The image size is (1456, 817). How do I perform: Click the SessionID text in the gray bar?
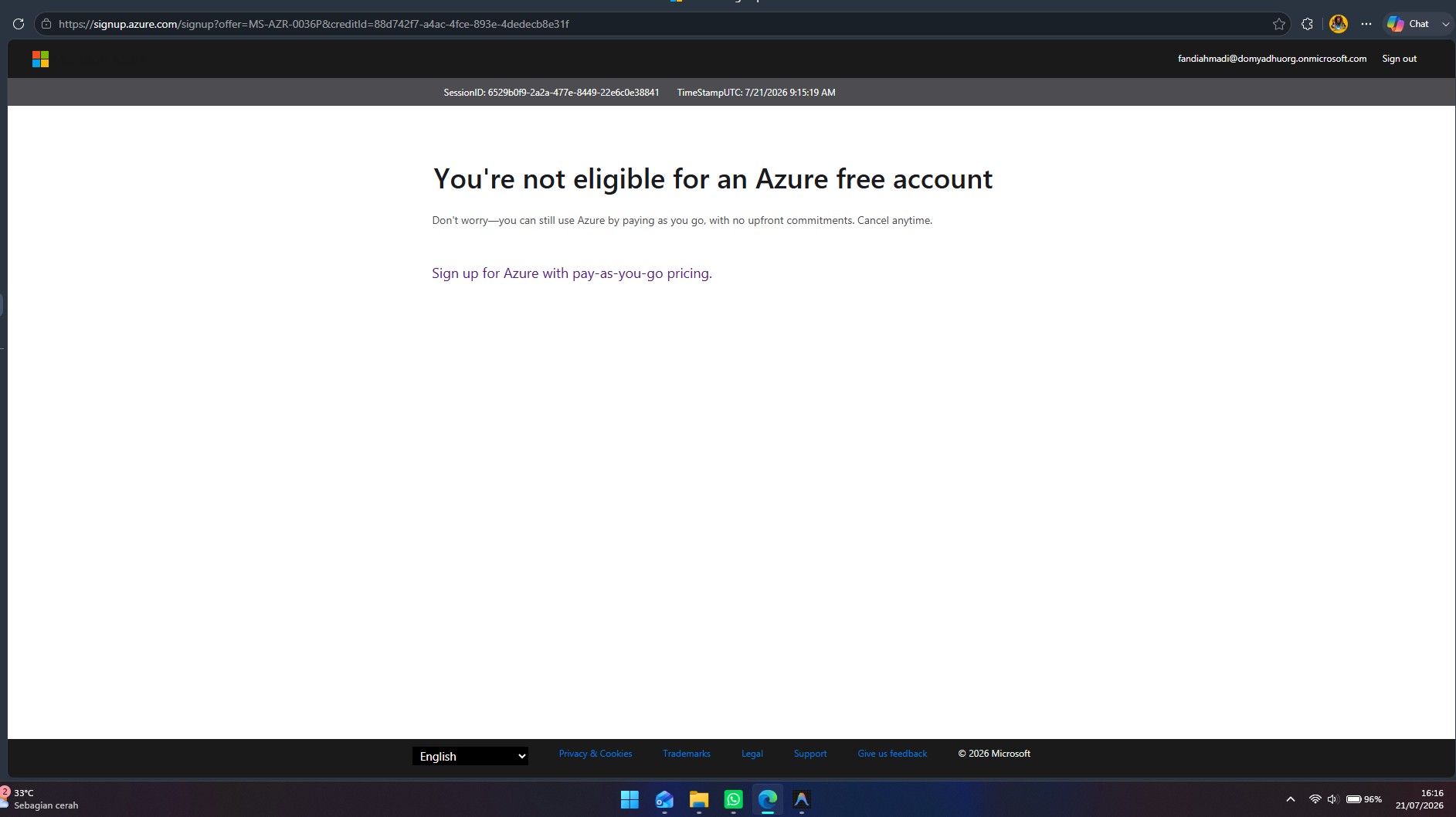552,93
